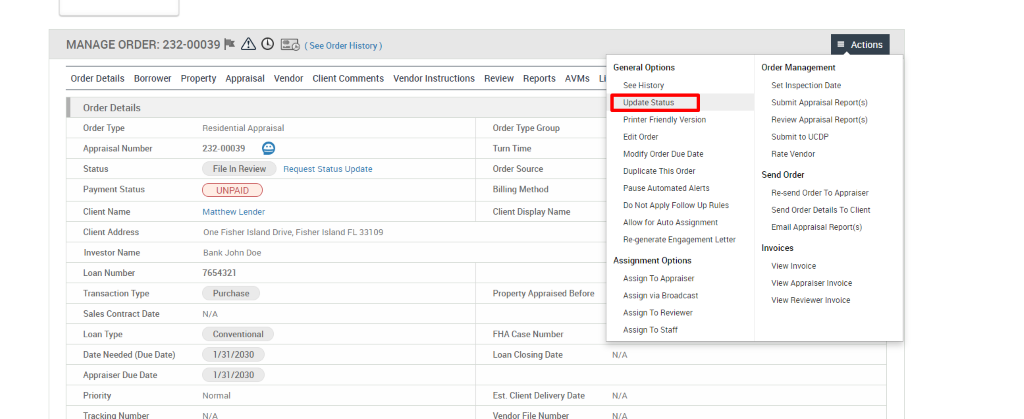Select Edit Order from Actions menu
This screenshot has height=419, width=1024.
pos(641,137)
